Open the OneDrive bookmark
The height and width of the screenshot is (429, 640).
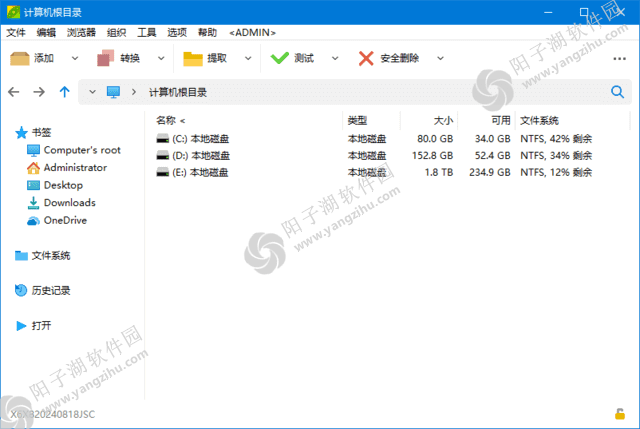[57, 220]
